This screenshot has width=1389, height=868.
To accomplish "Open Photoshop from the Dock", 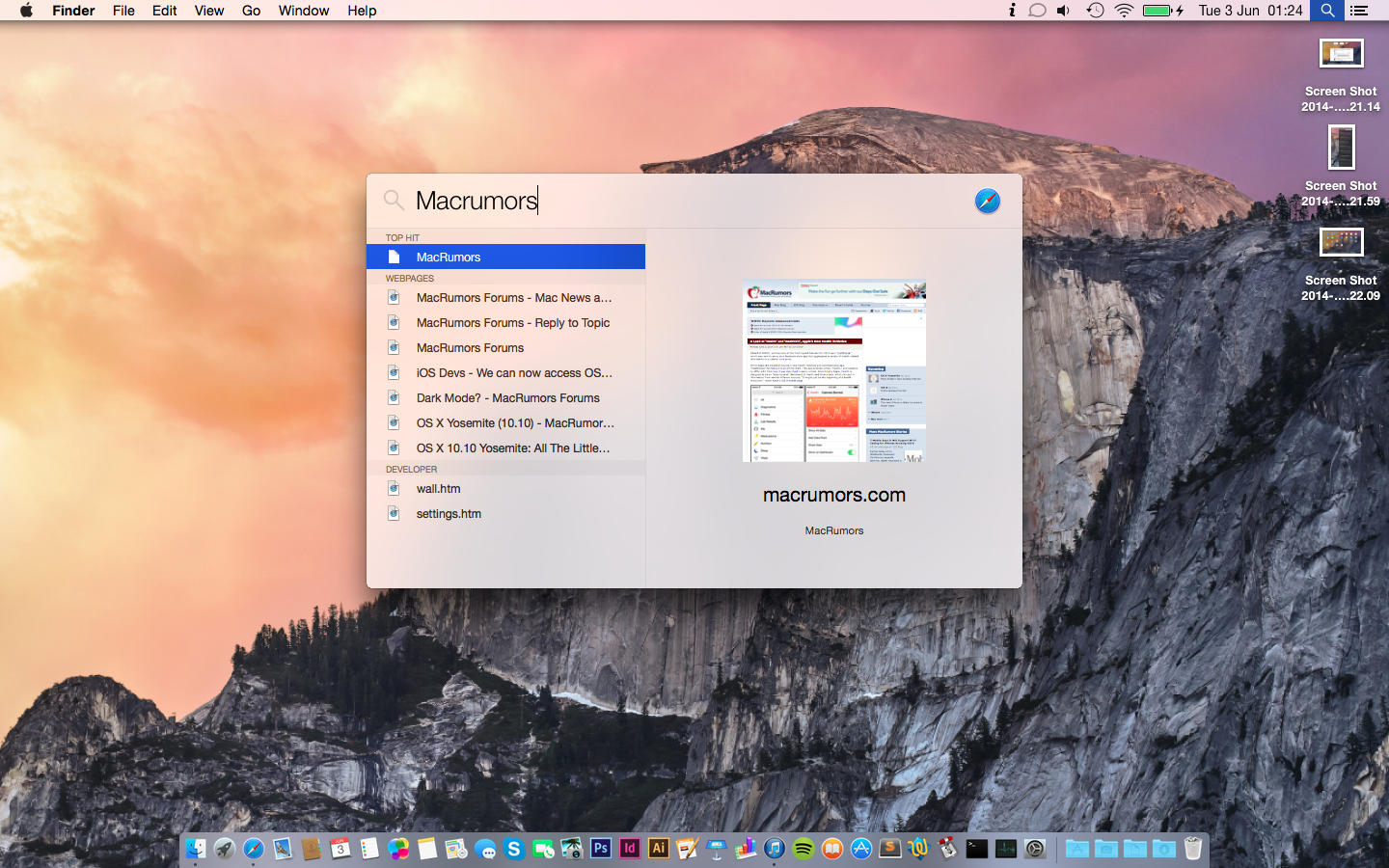I will (x=601, y=849).
